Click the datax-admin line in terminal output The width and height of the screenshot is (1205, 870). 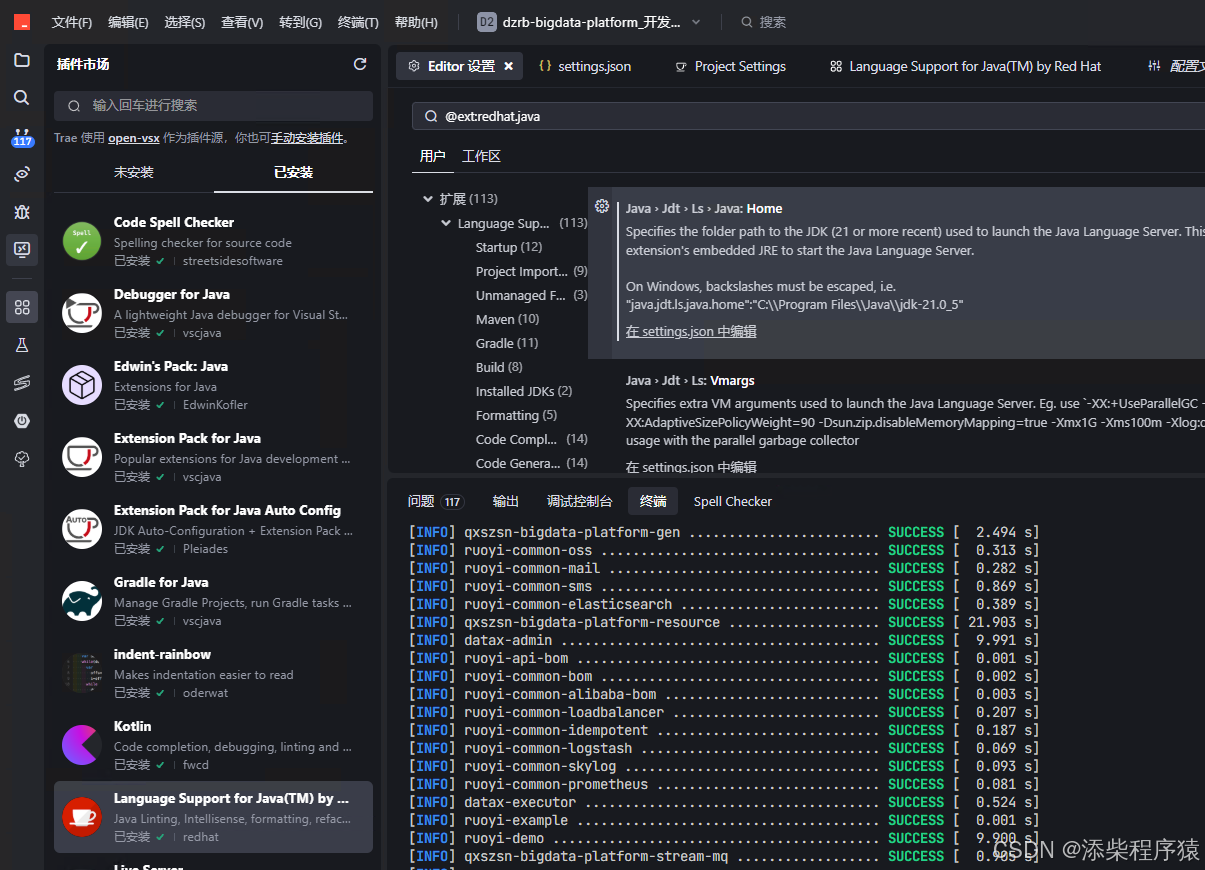[x=724, y=640]
